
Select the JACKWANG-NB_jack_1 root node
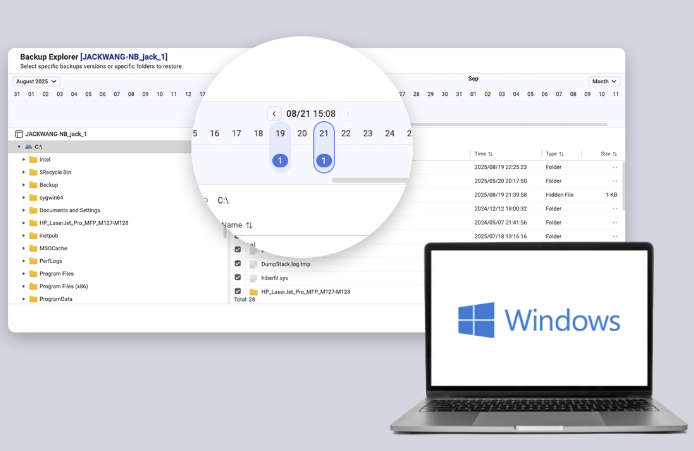pyautogui.click(x=56, y=134)
